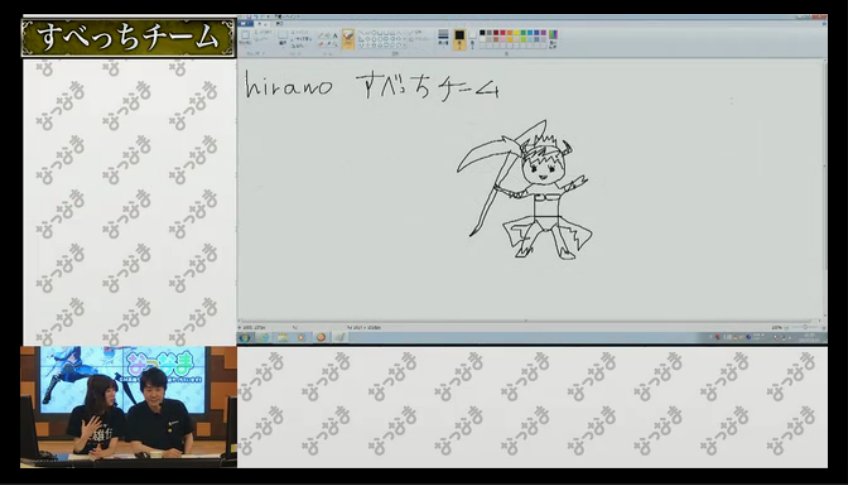Screen dimensions: 848x485
Task: Select the Color 2 box
Action: pyautogui.click(x=473, y=39)
